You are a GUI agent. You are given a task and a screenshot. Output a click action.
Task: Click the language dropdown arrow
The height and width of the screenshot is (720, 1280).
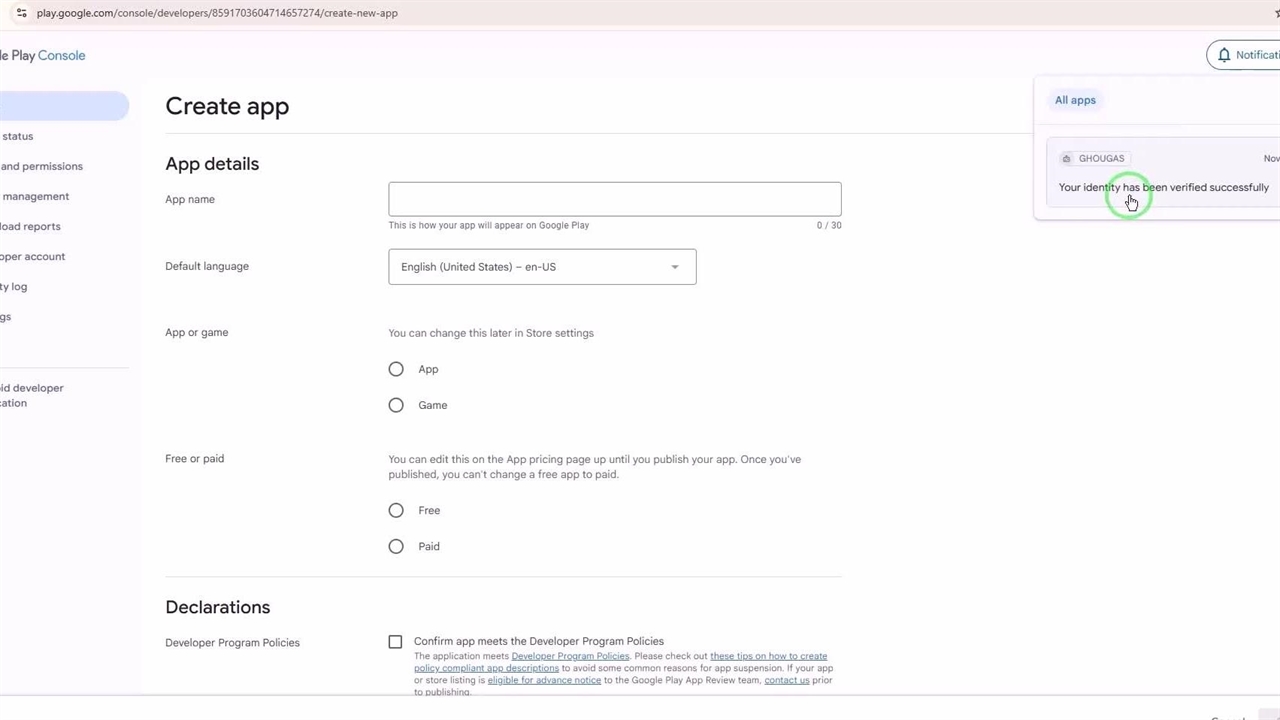[x=675, y=267]
